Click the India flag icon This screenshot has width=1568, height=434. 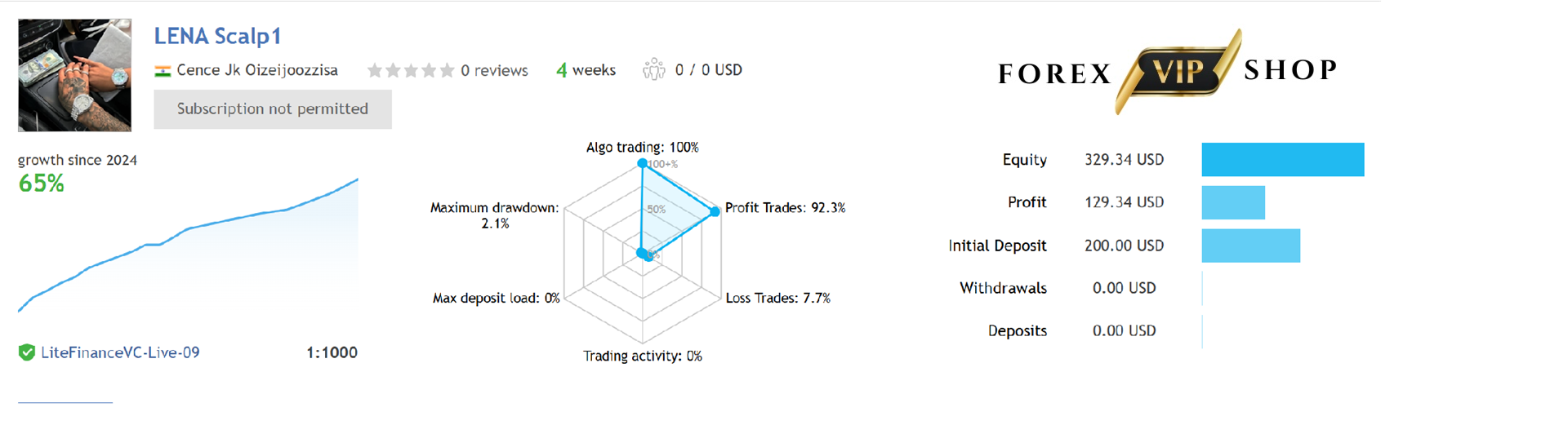[163, 71]
